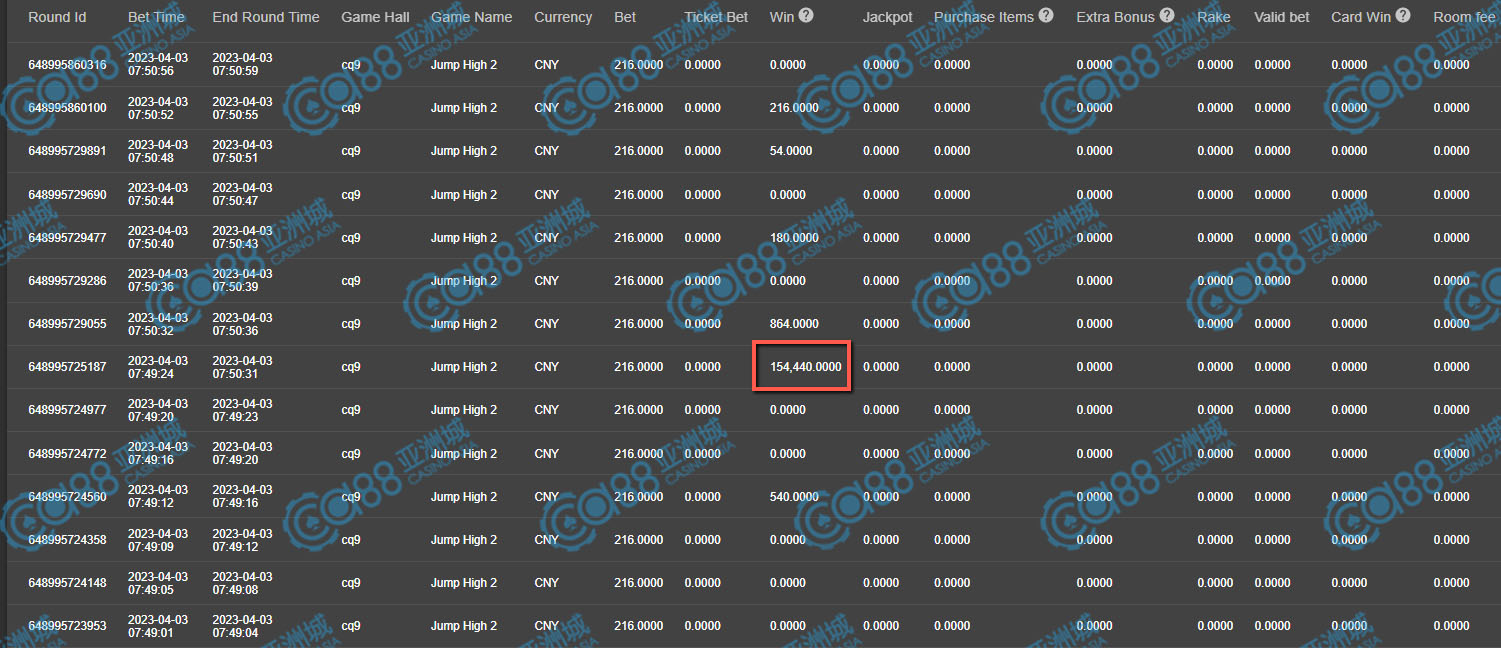Click the Rake column header
This screenshot has width=1501, height=648.
pos(1214,17)
